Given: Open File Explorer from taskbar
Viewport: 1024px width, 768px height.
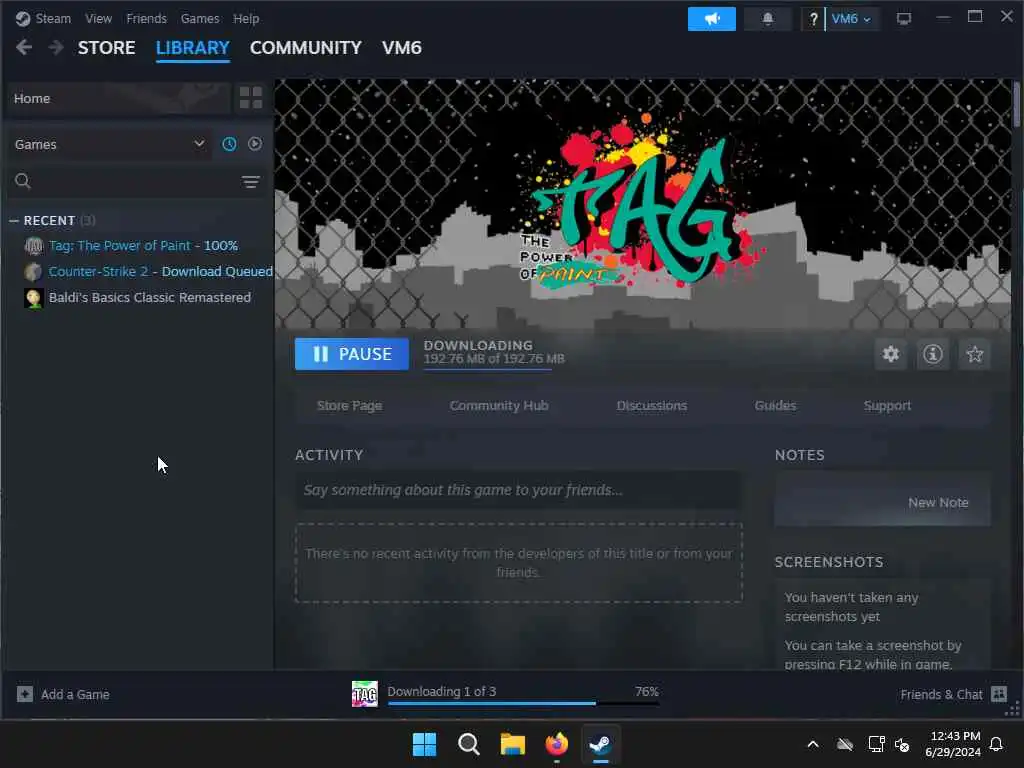Looking at the screenshot, I should click(x=513, y=744).
